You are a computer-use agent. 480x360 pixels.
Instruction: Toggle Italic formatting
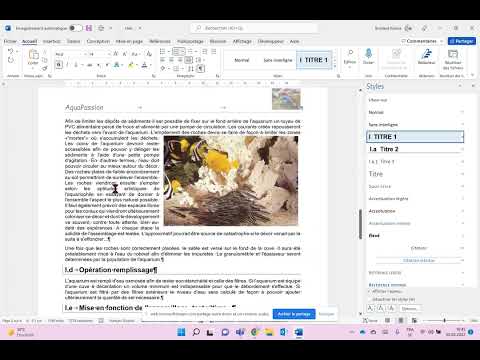coord(67,65)
